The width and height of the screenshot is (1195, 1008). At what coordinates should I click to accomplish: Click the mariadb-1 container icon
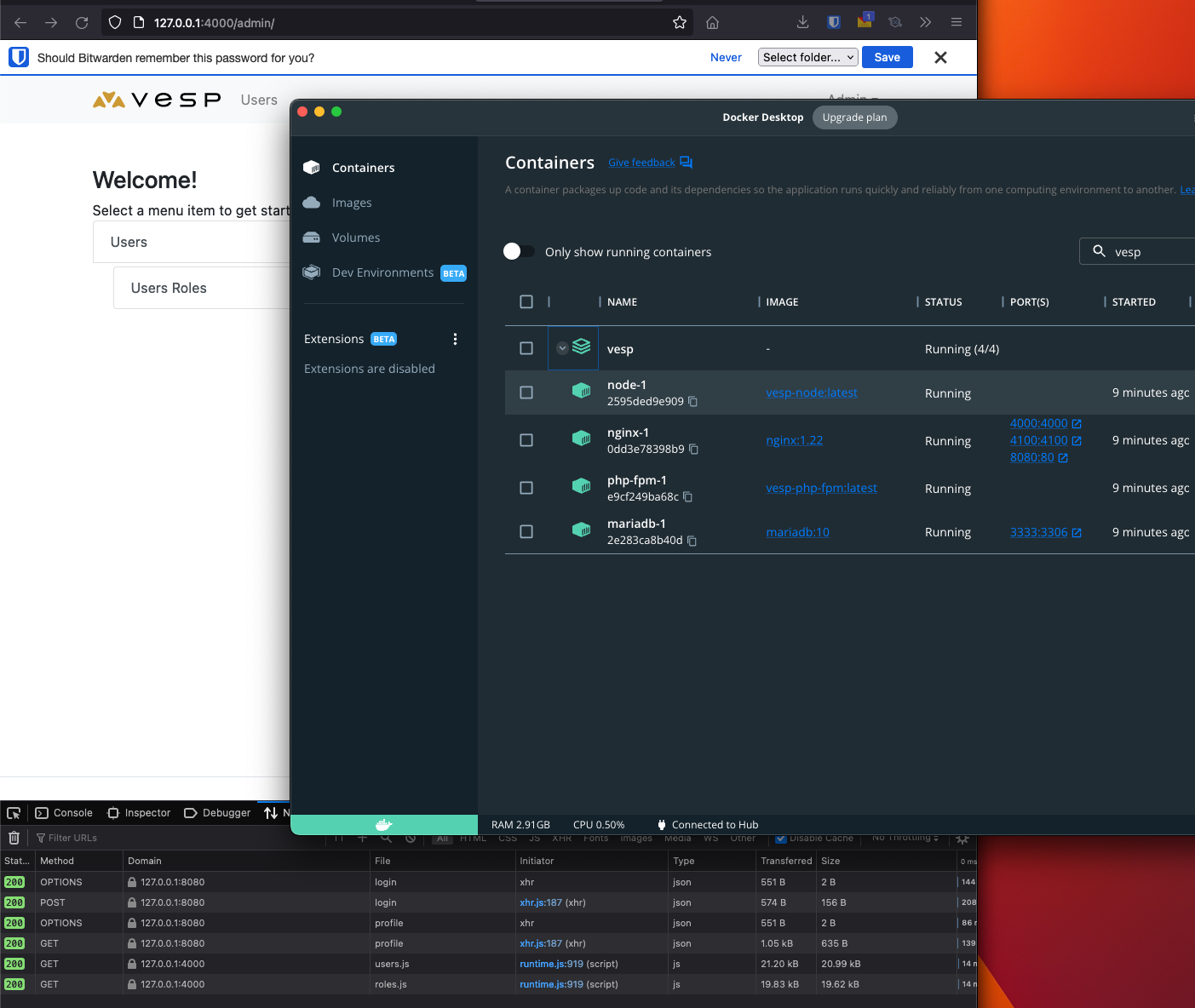click(582, 530)
